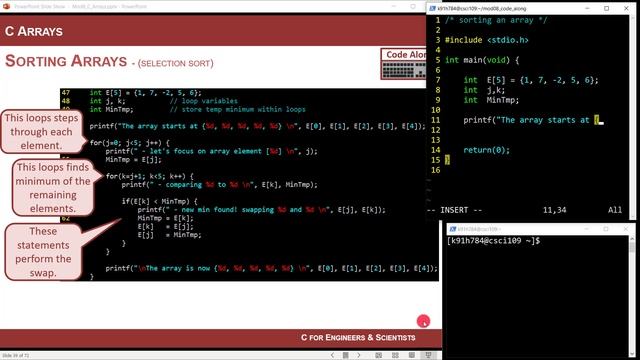Image resolution: width=640 pixels, height=360 pixels.
Task: Click 'for(j=0; j<5; j++) {' in slide code
Action: coord(129,143)
